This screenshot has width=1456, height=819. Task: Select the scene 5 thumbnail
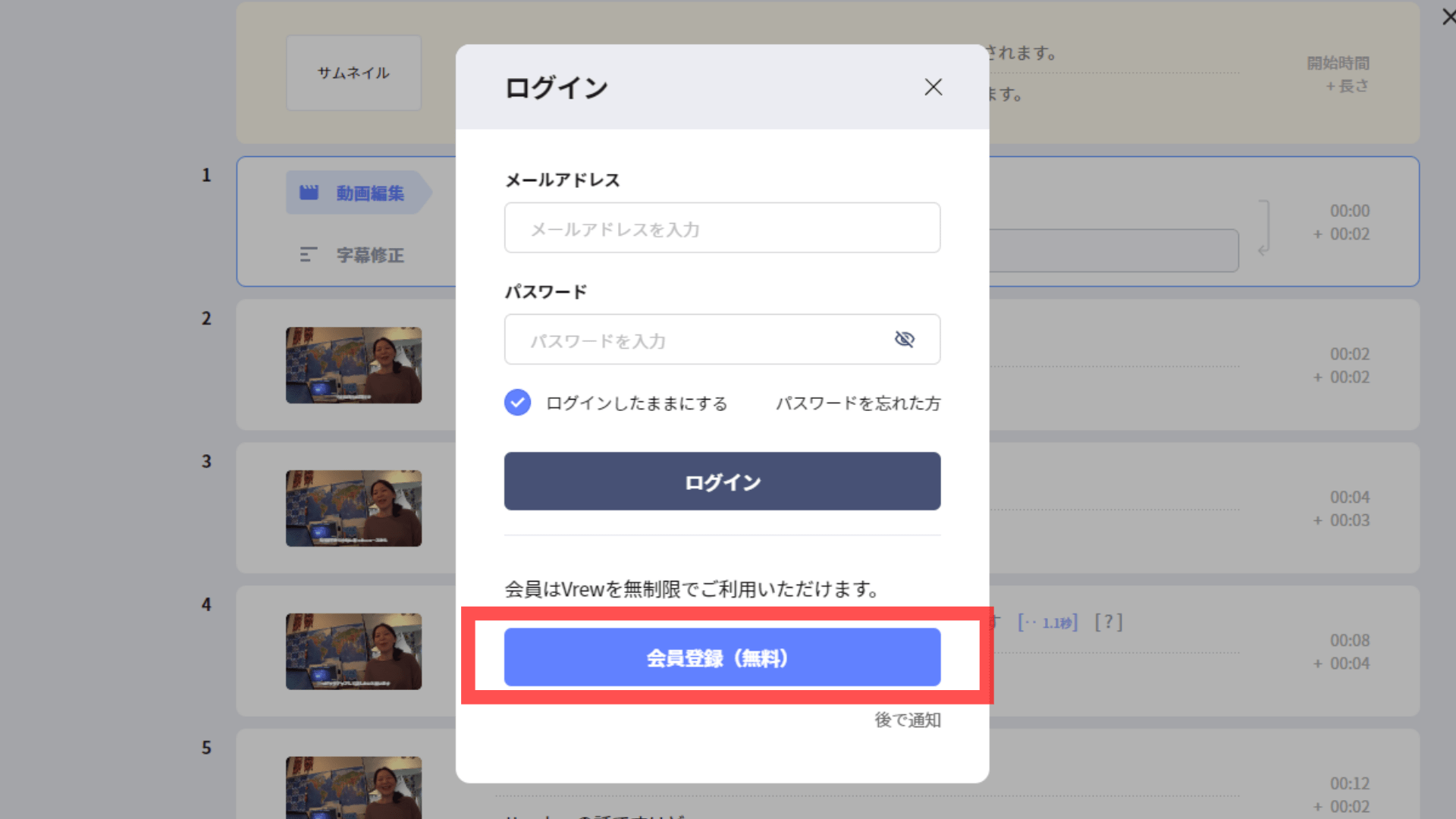(353, 789)
